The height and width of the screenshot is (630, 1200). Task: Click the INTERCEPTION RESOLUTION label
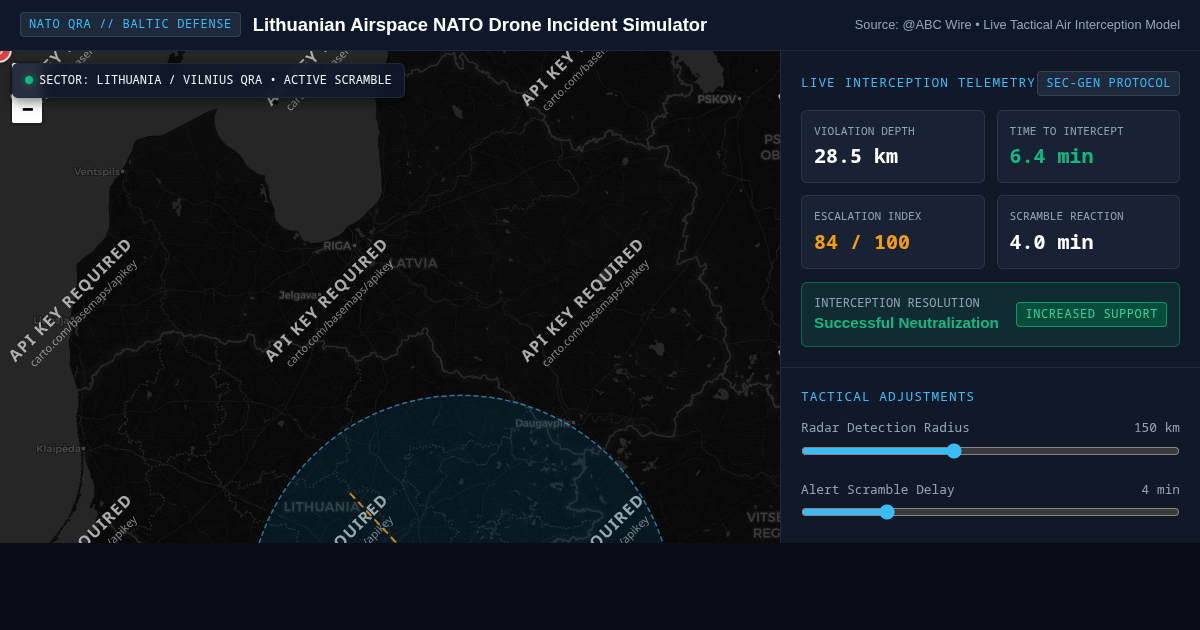897,303
